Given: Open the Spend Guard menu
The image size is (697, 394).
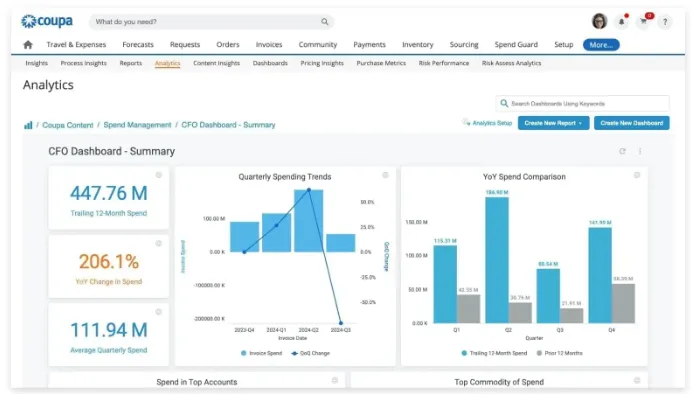Looking at the screenshot, I should click(x=516, y=44).
